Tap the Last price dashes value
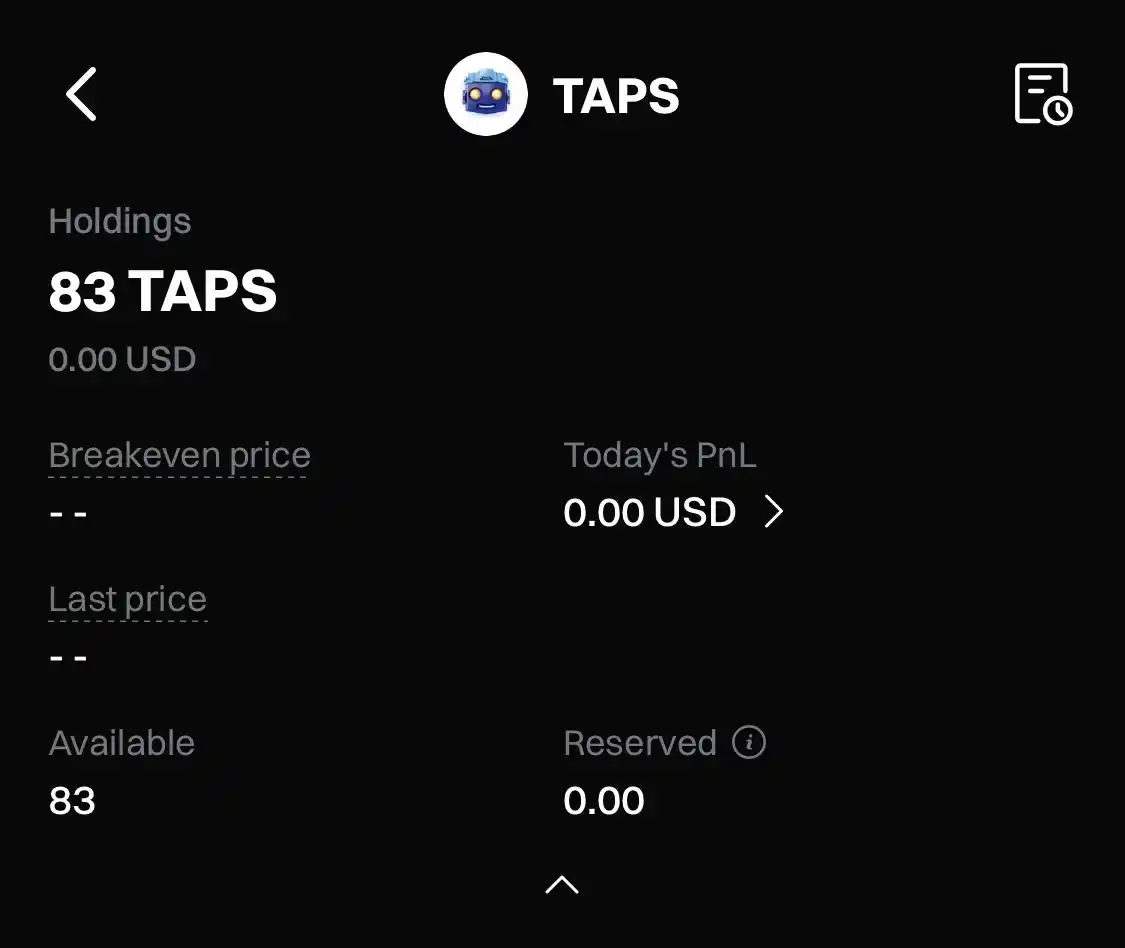 68,657
